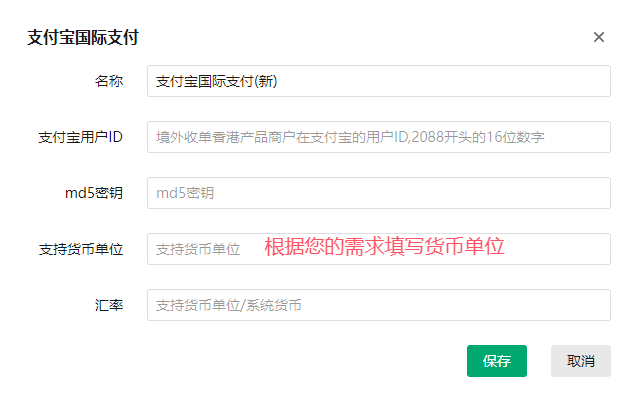The width and height of the screenshot is (634, 402).
Task: Click the 支持货币单位 field label
Action: coord(81,249)
